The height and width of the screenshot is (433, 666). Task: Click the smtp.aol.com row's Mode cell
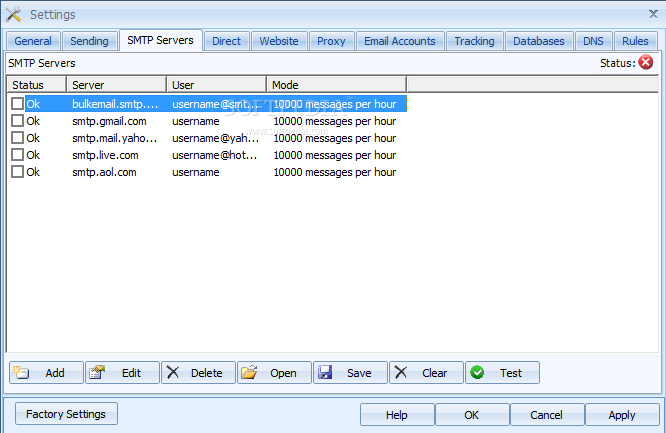pos(335,172)
